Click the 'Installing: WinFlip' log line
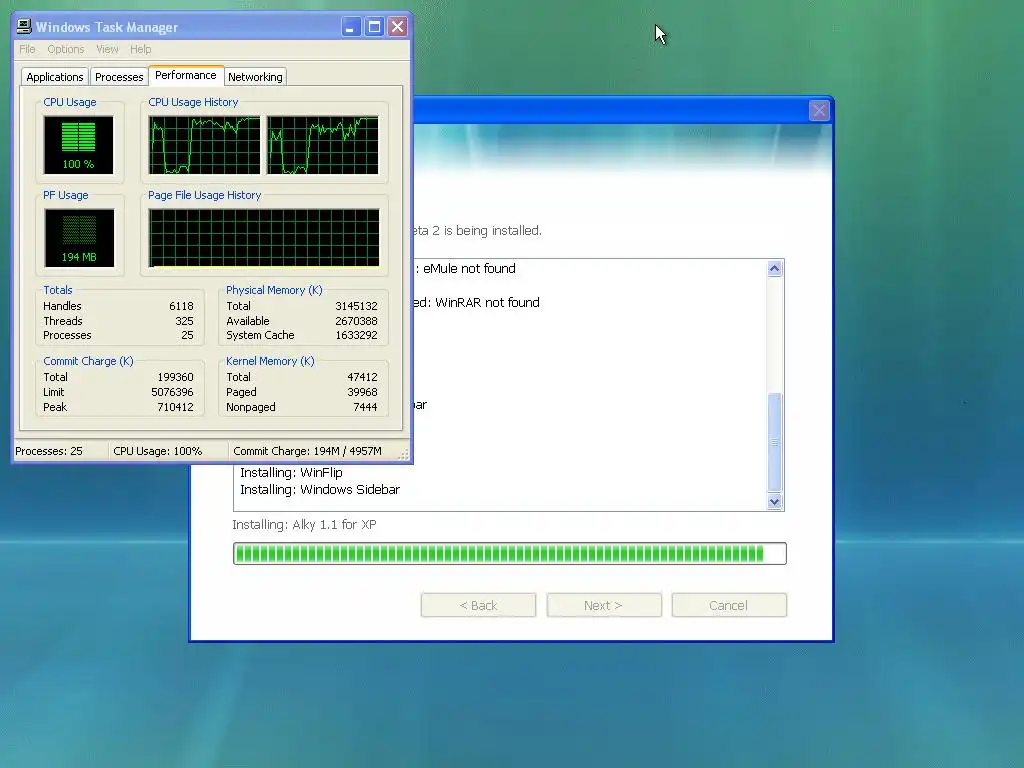The height and width of the screenshot is (768, 1024). coord(291,472)
